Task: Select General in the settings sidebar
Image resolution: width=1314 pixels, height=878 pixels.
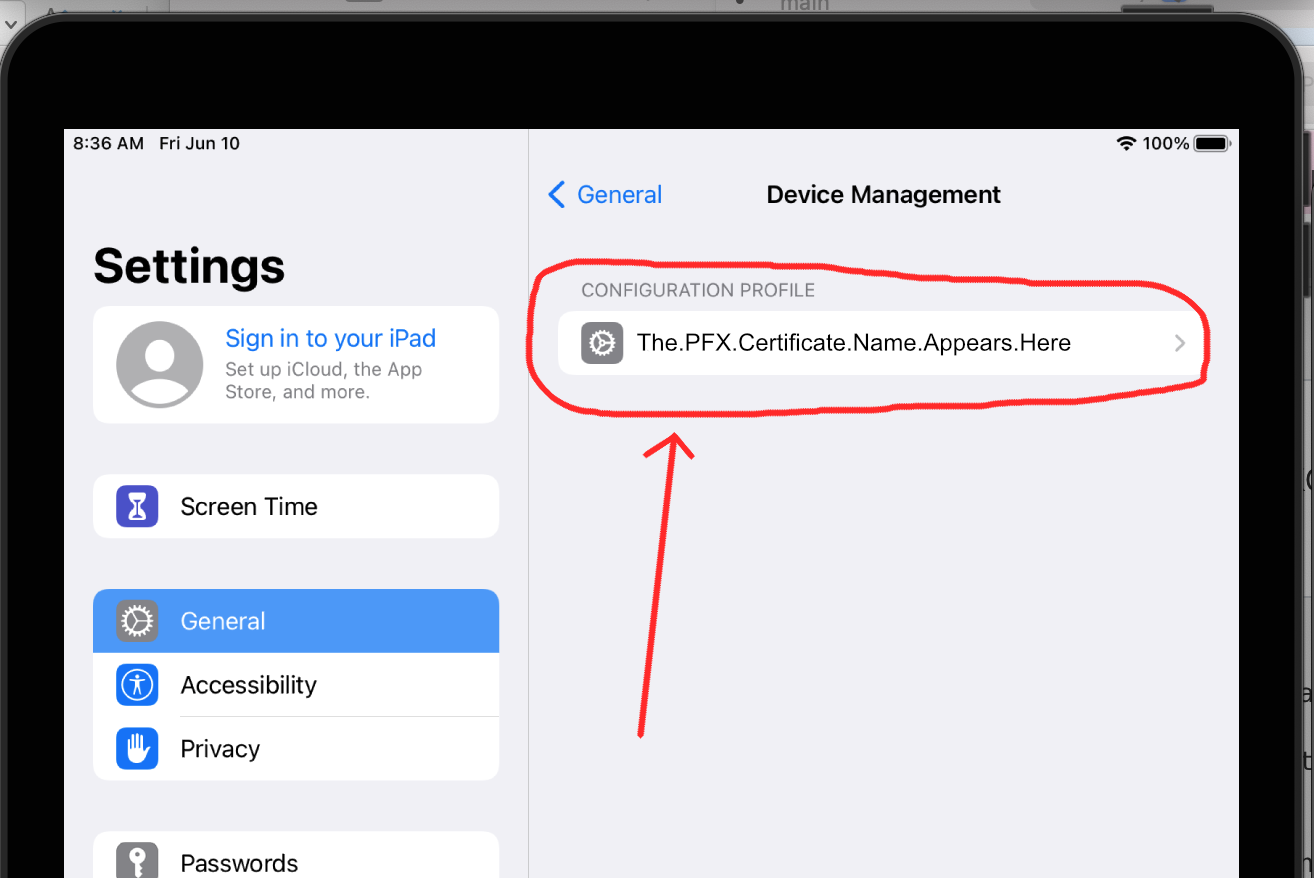Action: coord(296,621)
